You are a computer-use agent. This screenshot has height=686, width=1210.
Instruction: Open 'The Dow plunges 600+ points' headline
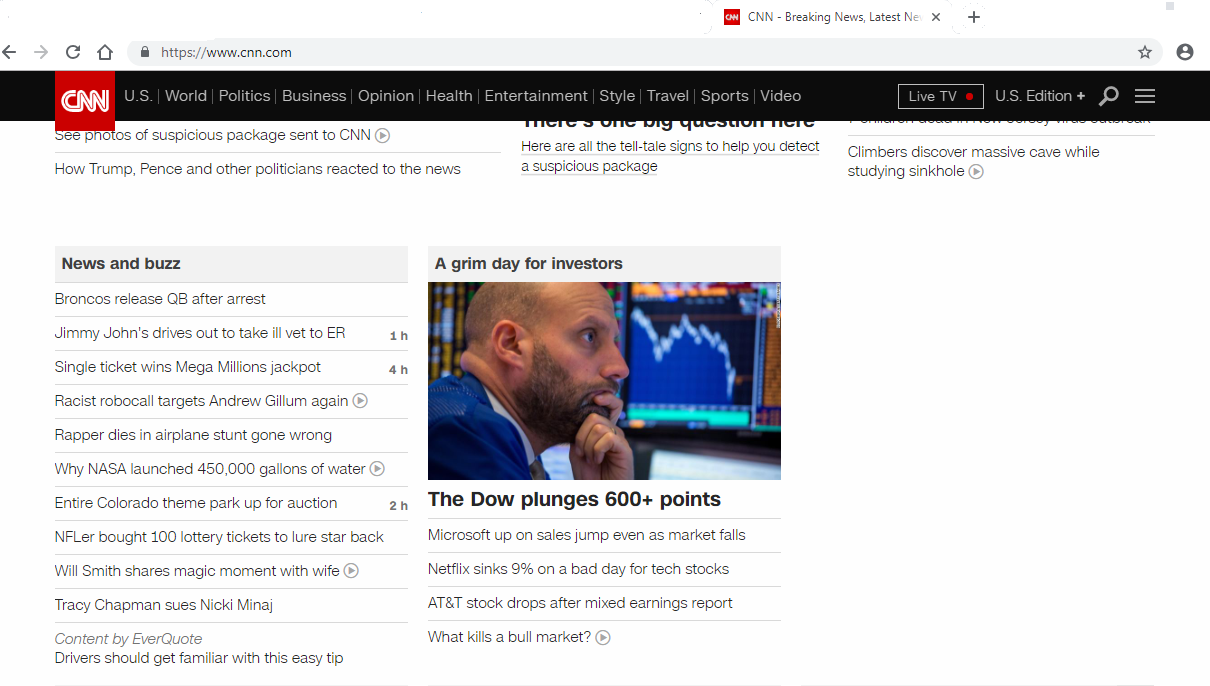coord(574,499)
